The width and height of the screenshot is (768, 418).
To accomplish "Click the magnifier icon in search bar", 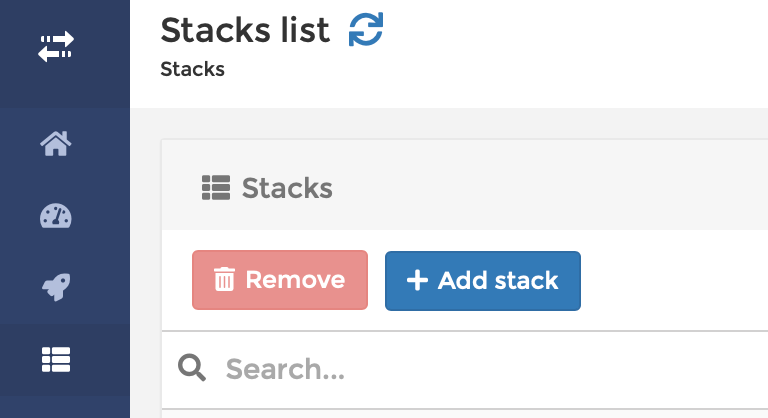I will tap(192, 368).
